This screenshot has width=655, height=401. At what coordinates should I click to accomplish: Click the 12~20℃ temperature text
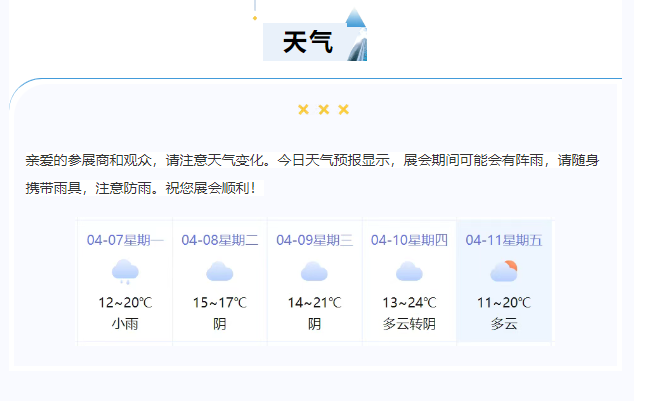(x=125, y=303)
